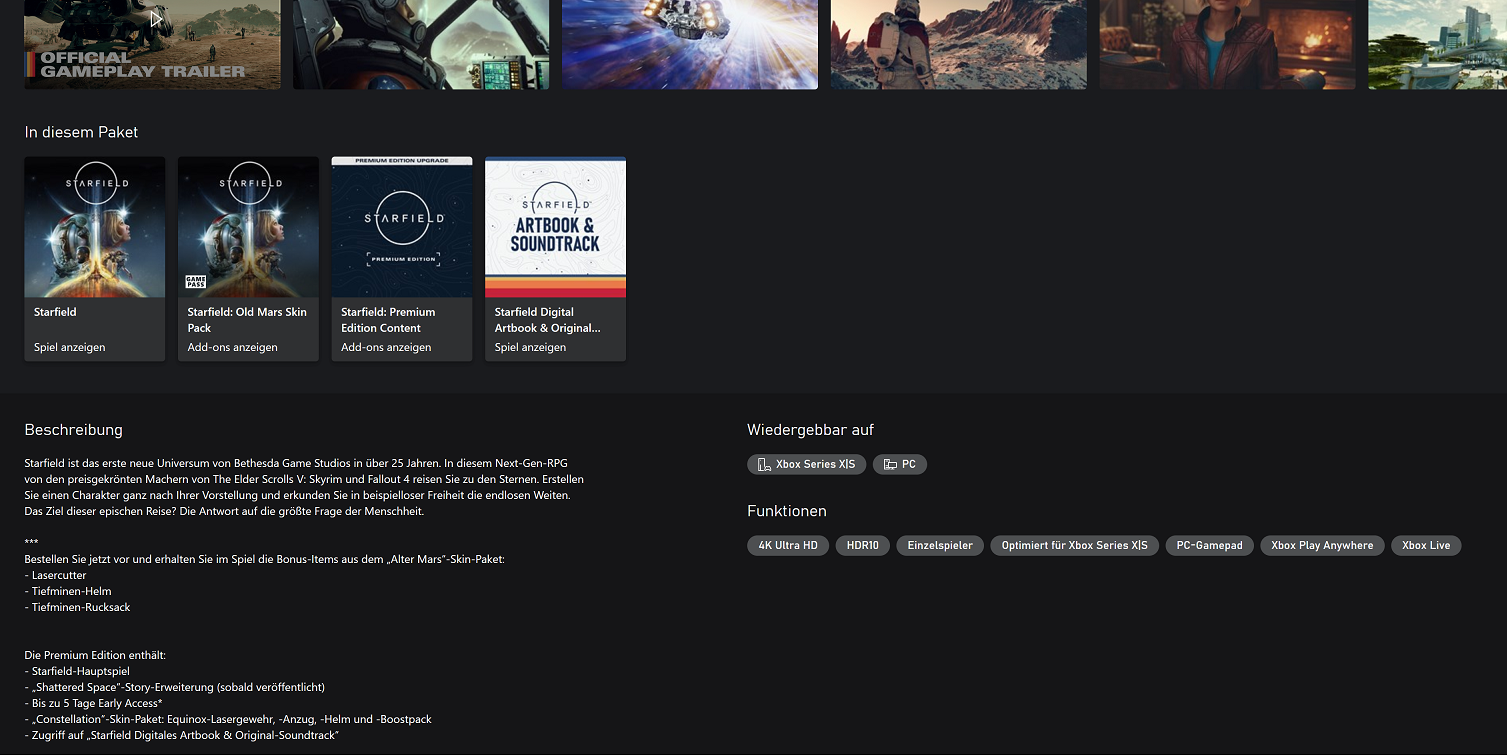Viewport: 1507px width, 755px height.
Task: Click the "Wiedergebbar auf" heading
Action: tap(811, 430)
